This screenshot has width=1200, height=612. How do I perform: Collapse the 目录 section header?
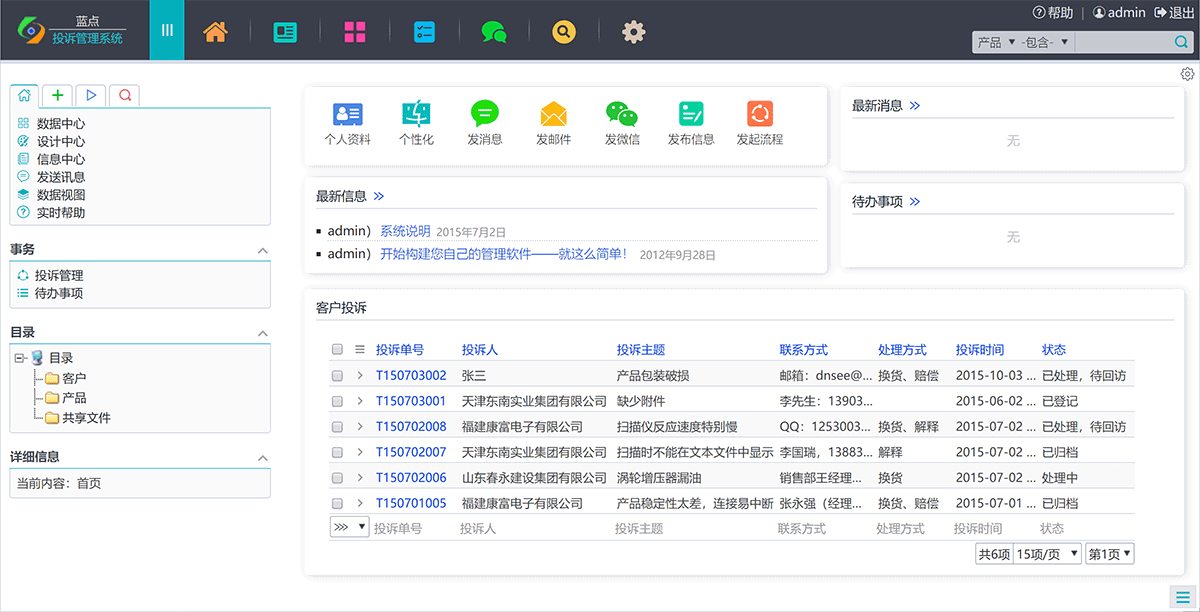tap(265, 331)
